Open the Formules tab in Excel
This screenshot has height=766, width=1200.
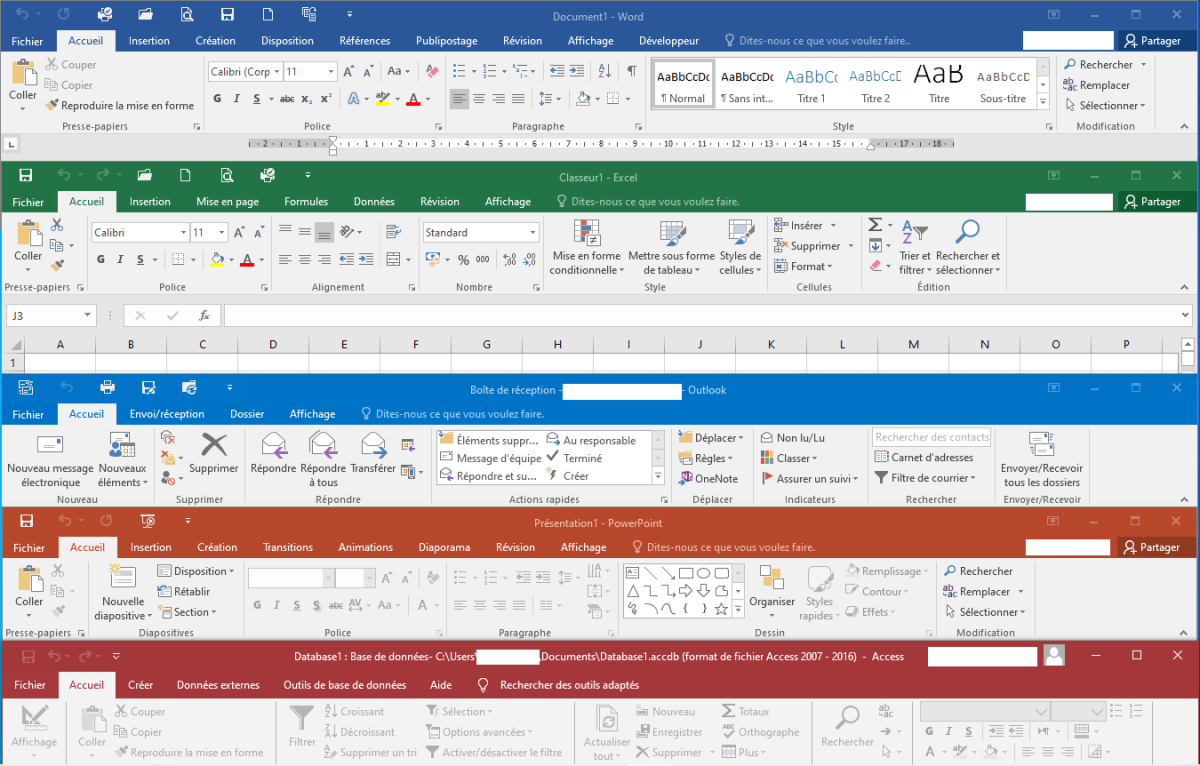[306, 201]
